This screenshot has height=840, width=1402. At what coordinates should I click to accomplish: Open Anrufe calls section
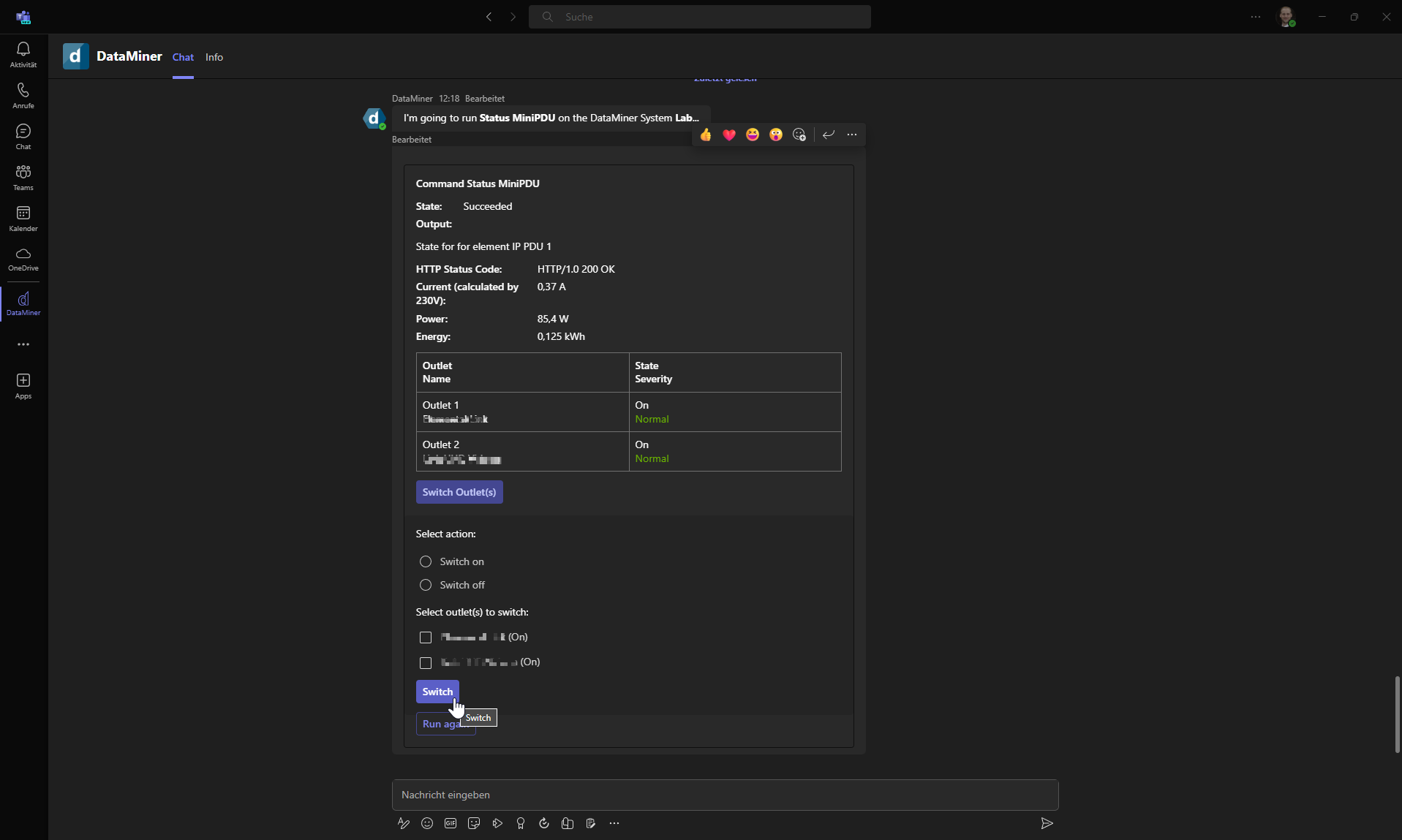(x=23, y=95)
